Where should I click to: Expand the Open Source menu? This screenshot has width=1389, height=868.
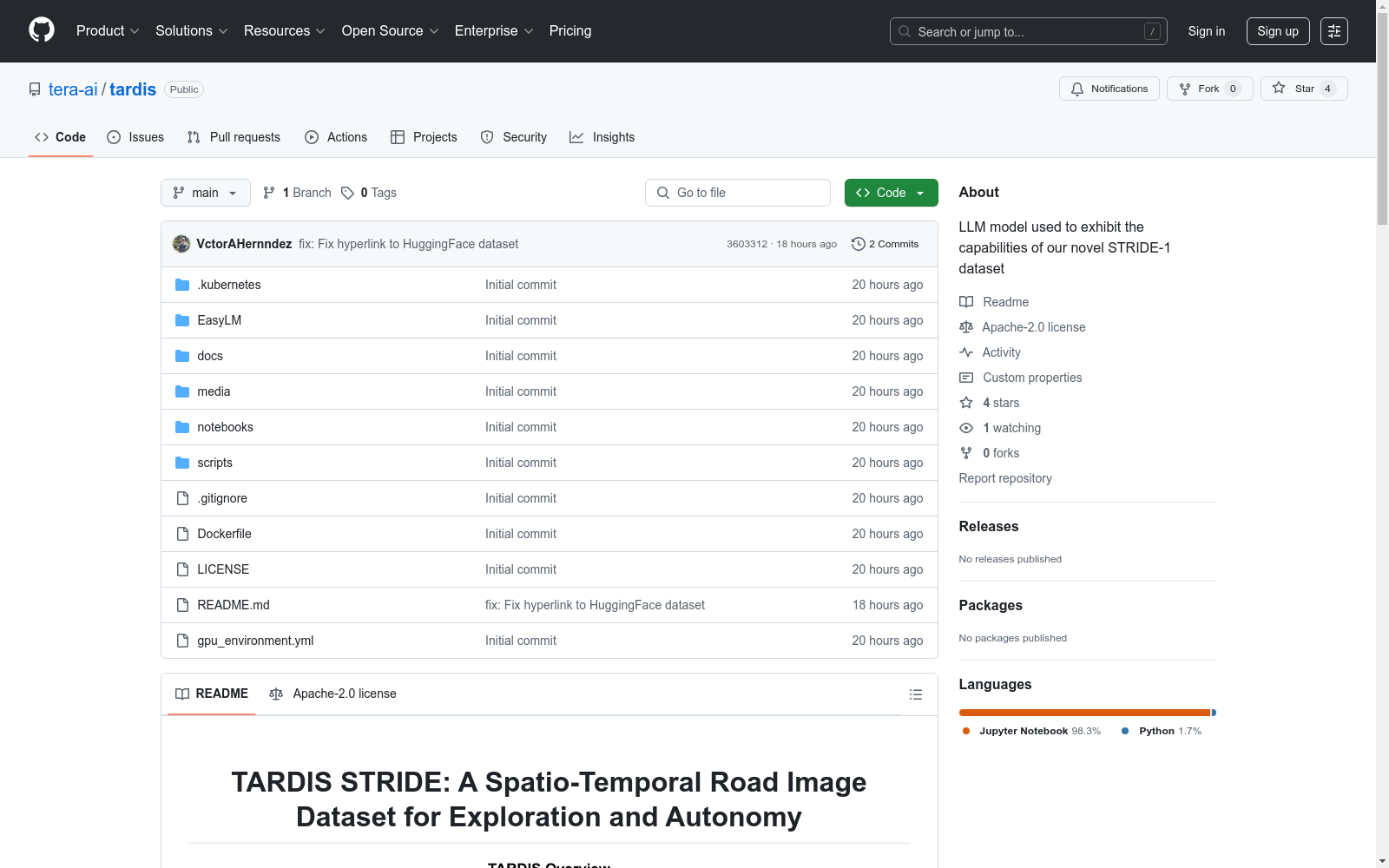(391, 31)
